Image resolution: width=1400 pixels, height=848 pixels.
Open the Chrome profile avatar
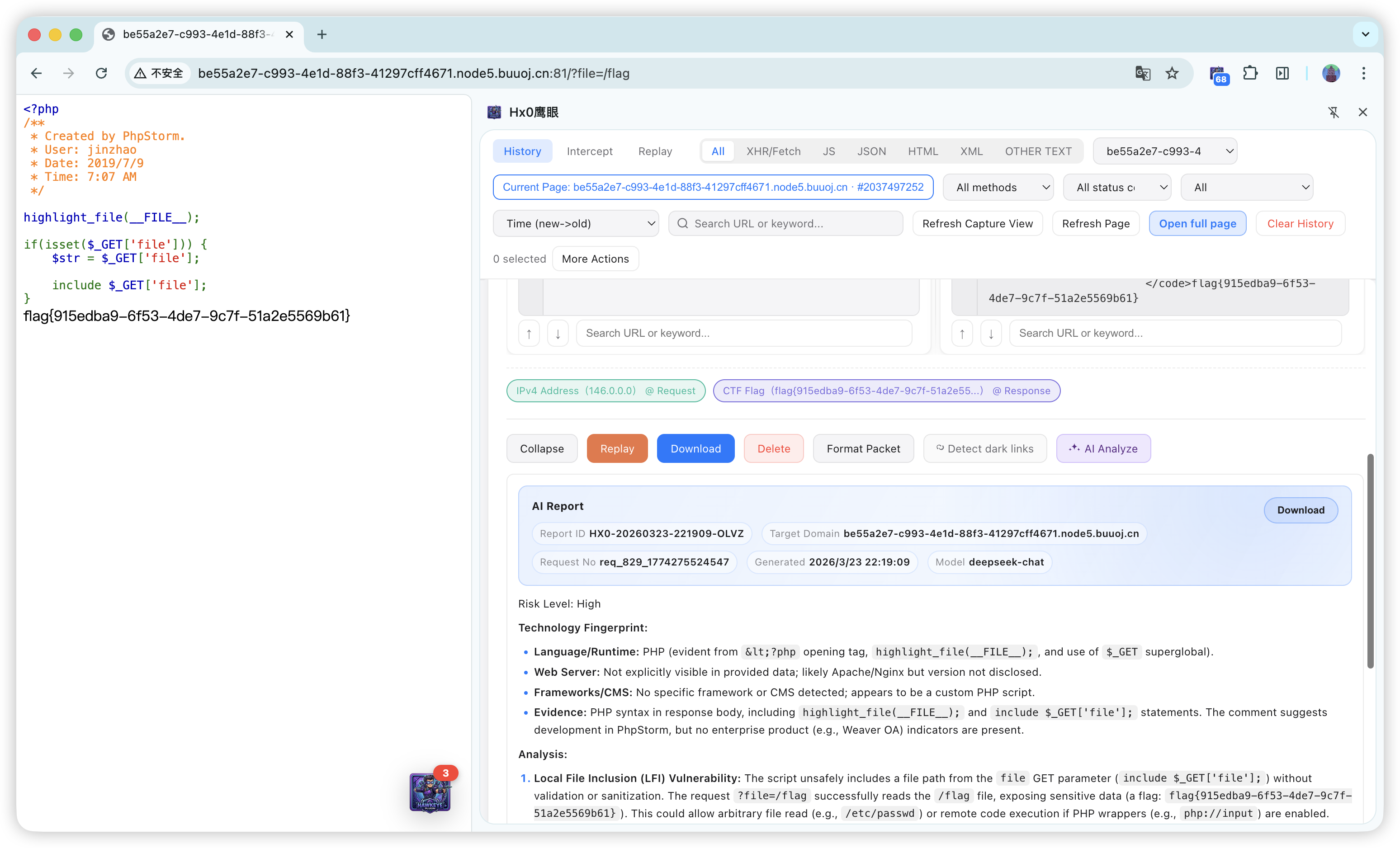(1331, 73)
